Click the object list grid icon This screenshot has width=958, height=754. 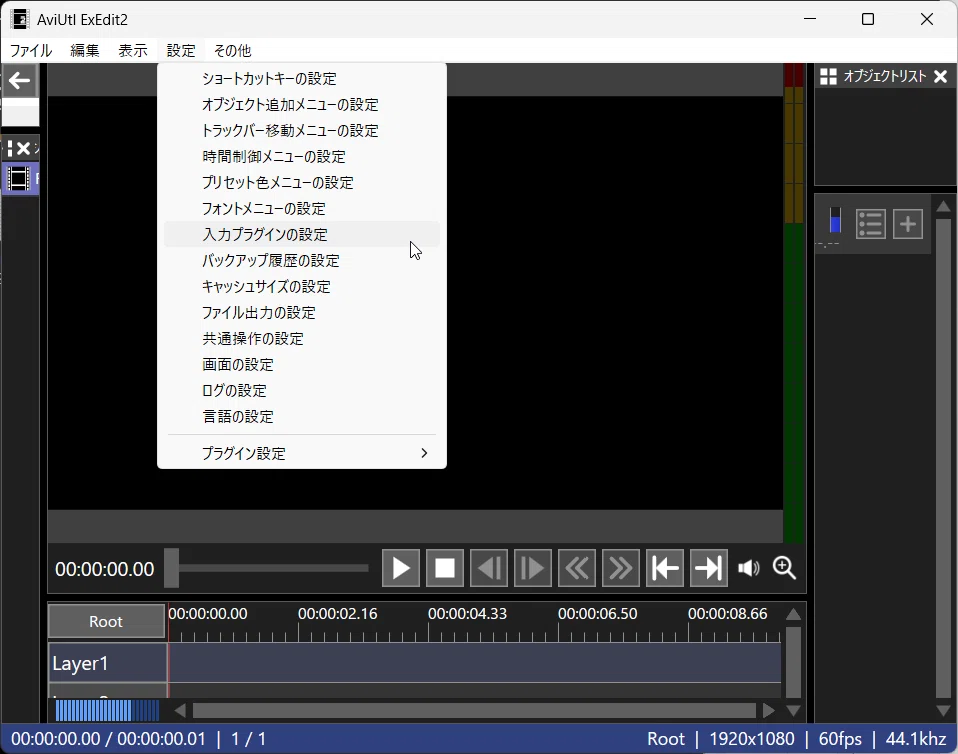coord(828,76)
